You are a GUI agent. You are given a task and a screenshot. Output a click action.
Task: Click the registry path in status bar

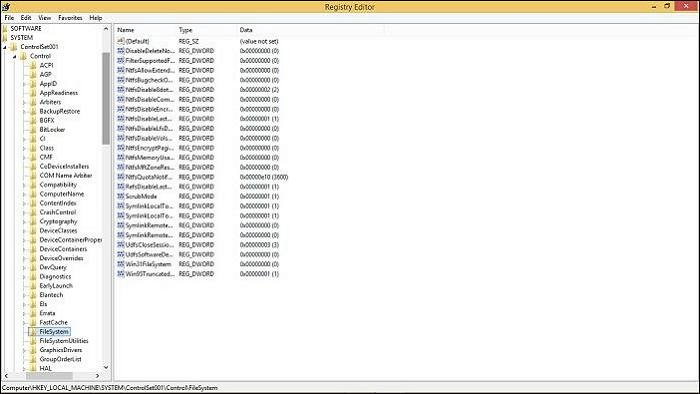click(110, 388)
